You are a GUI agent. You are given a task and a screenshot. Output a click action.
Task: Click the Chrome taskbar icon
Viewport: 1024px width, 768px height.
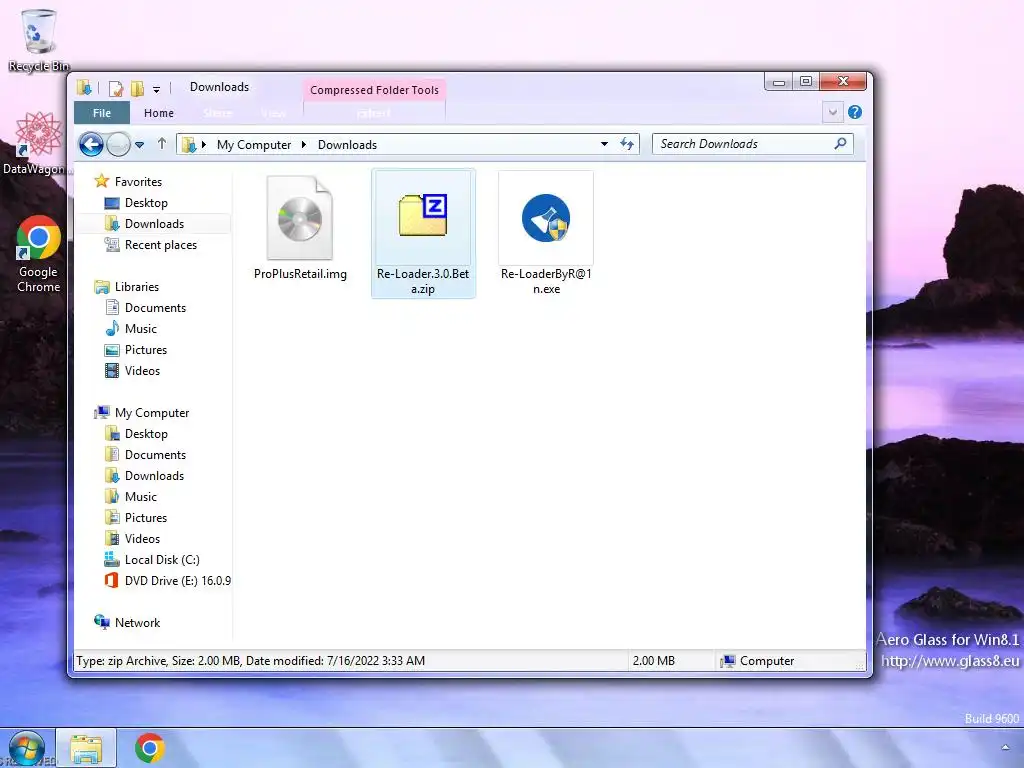[x=150, y=748]
